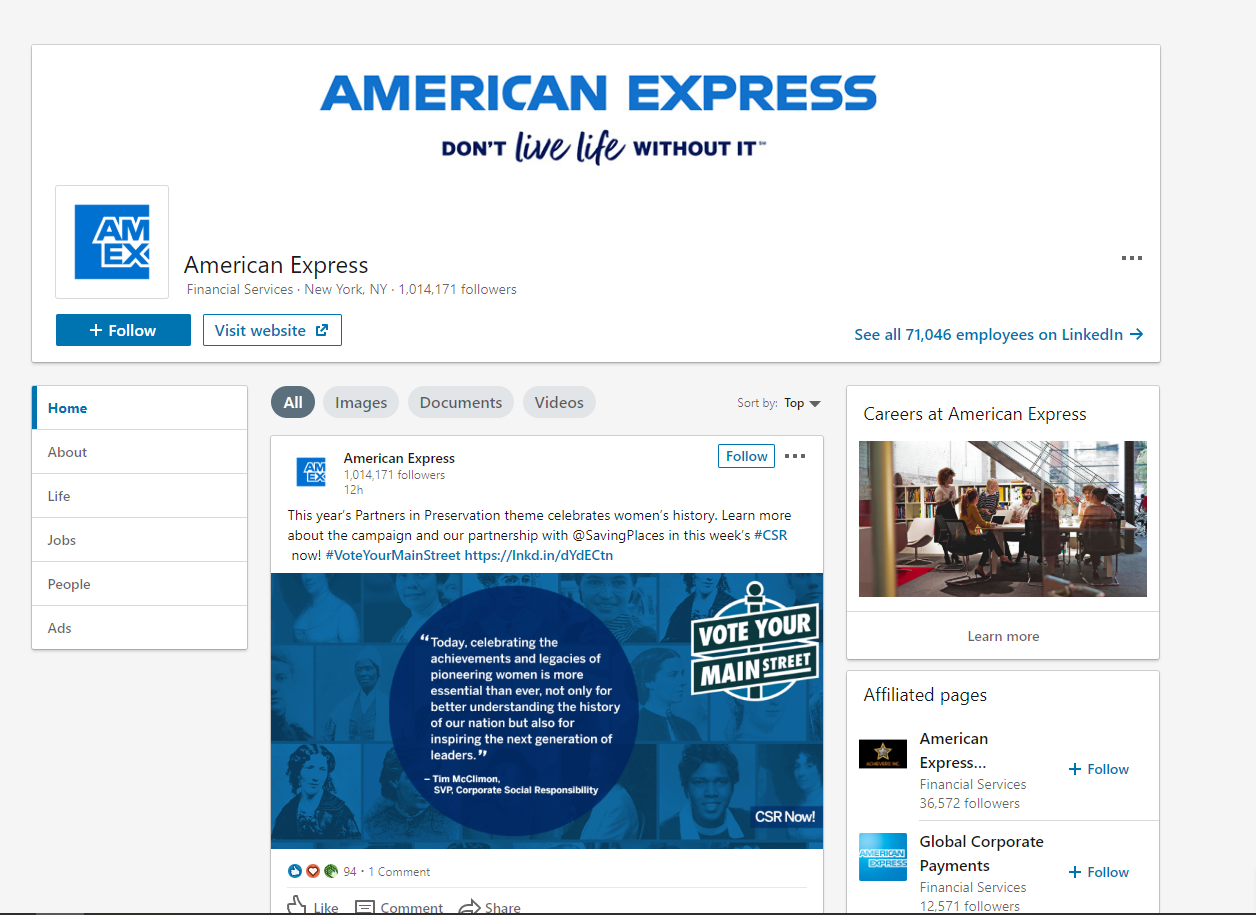
Task: Follow the Global Corporate Payments page
Action: (1099, 872)
